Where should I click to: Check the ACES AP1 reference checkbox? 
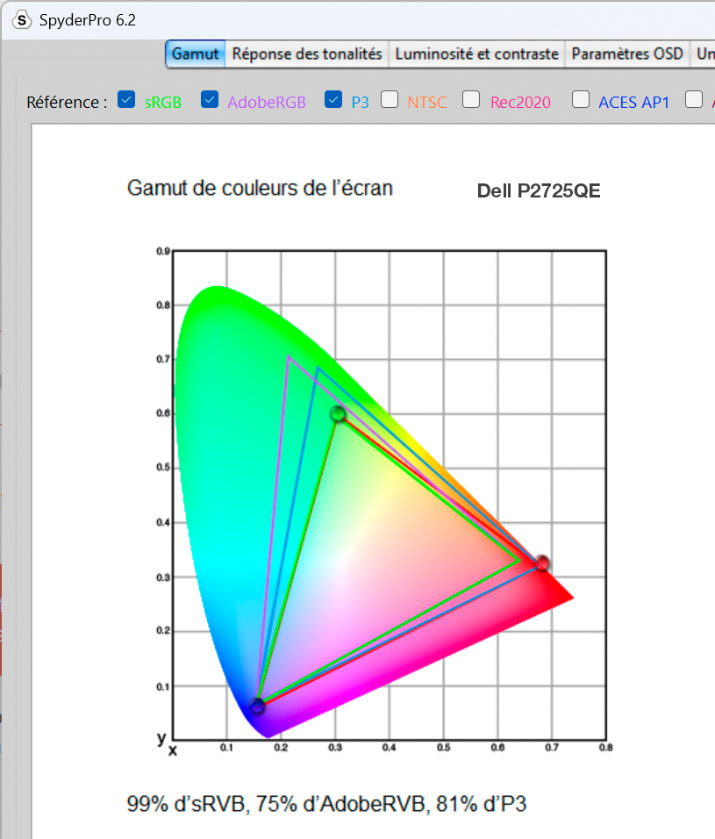[x=580, y=100]
